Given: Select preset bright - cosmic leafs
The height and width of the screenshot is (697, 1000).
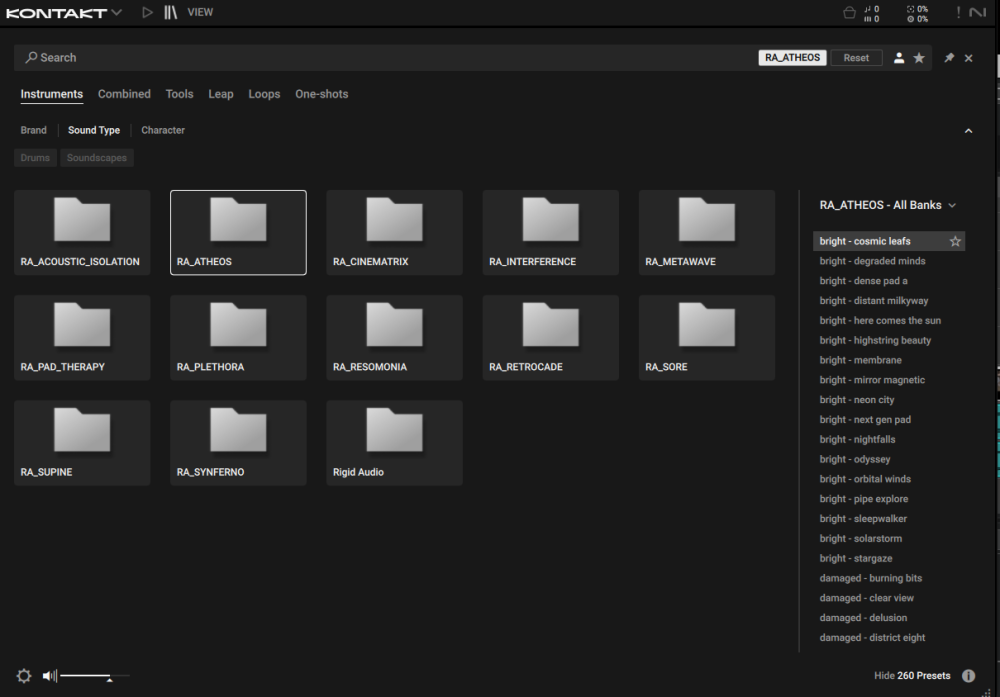Looking at the screenshot, I should [889, 241].
